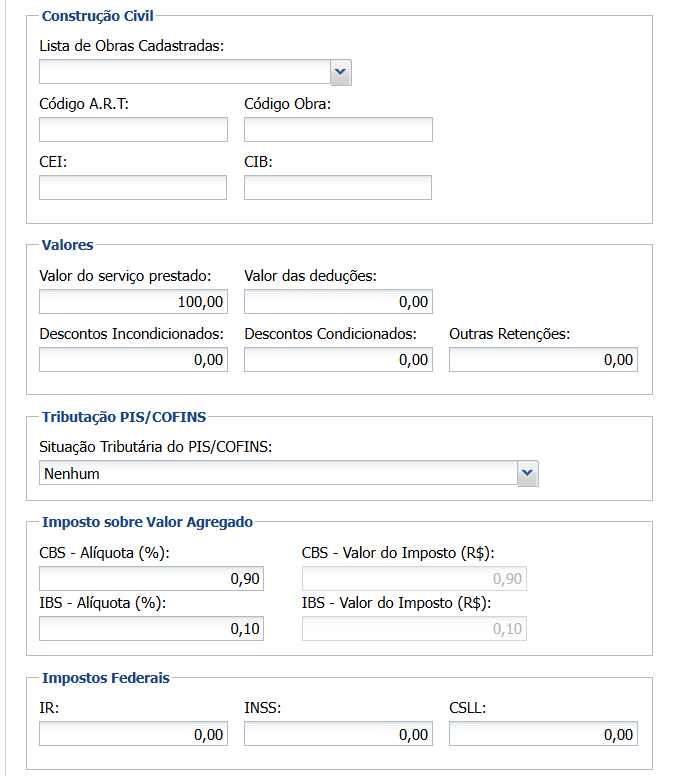Focus the IR federal tax field
Image resolution: width=681 pixels, height=776 pixels.
133,734
